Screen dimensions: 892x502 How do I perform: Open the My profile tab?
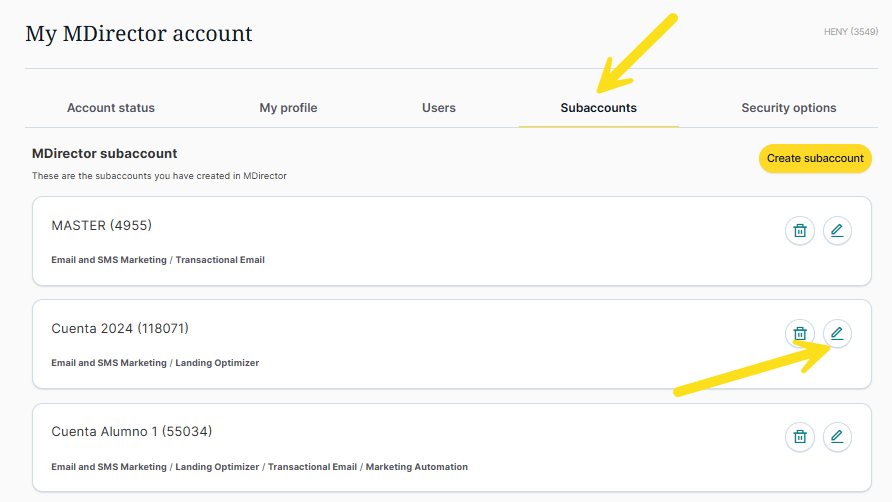(x=288, y=108)
